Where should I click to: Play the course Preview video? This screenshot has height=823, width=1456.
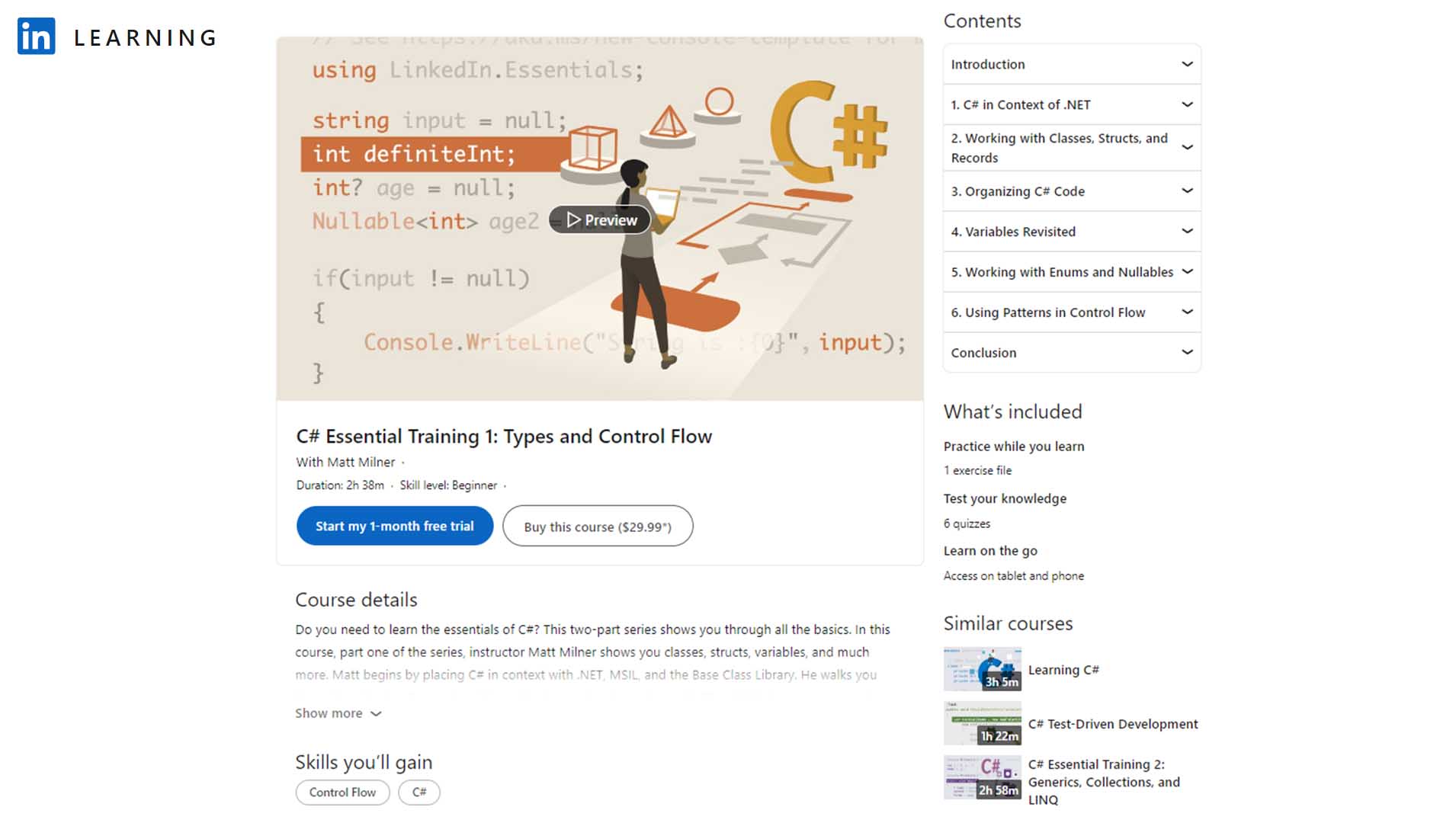(599, 220)
